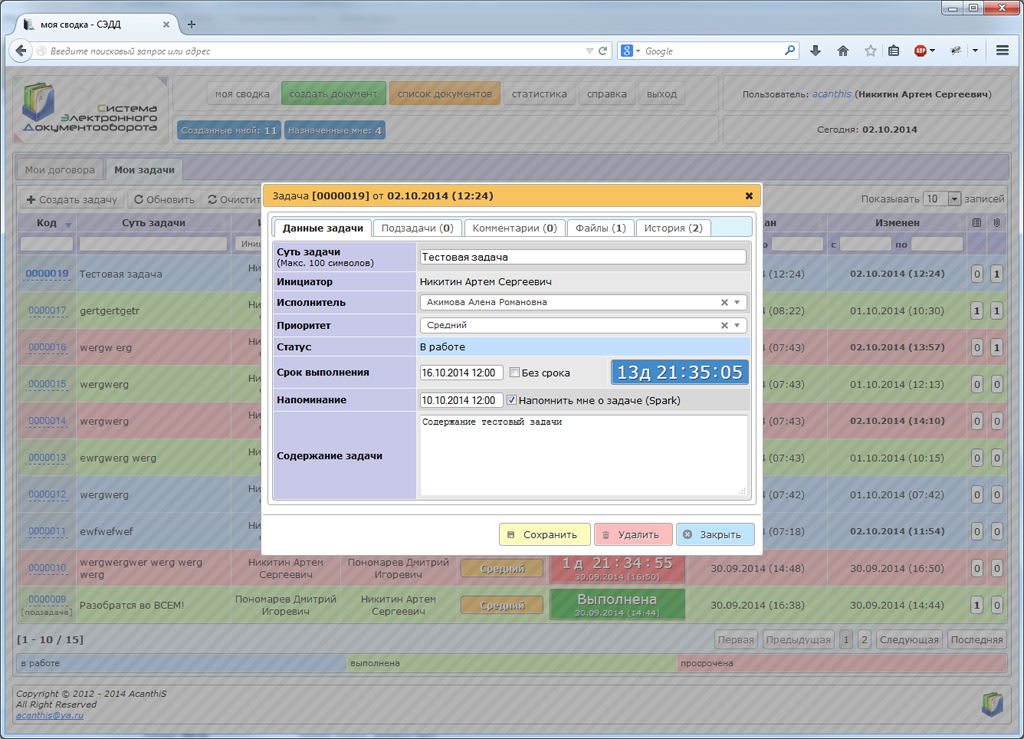Open the Приоритет dropdown arrow
This screenshot has height=739, width=1024.
tap(738, 325)
